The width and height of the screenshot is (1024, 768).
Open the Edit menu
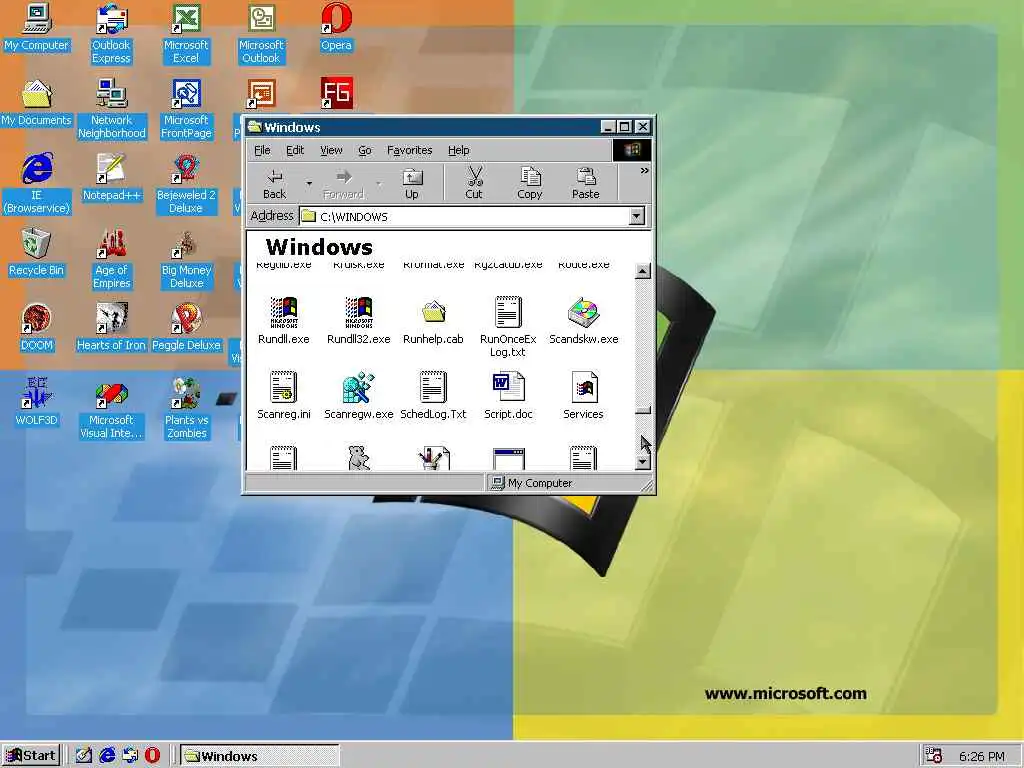pos(295,150)
